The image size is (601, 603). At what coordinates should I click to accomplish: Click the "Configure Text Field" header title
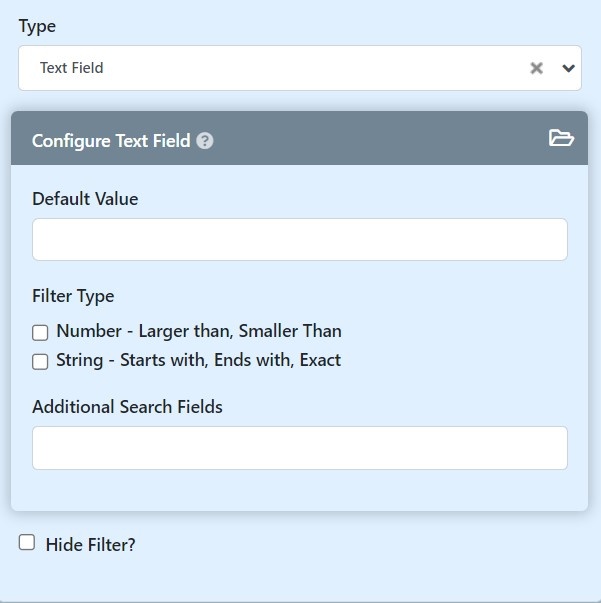(111, 141)
